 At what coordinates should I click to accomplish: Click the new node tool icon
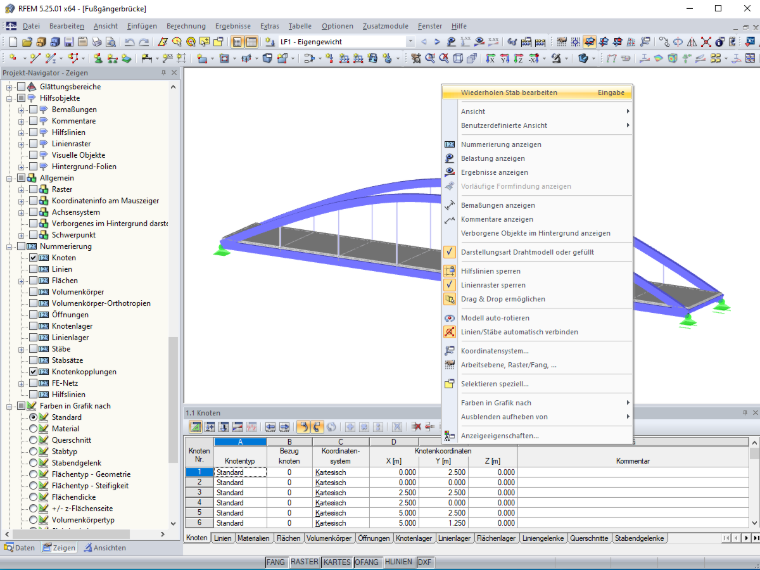pos(13,59)
